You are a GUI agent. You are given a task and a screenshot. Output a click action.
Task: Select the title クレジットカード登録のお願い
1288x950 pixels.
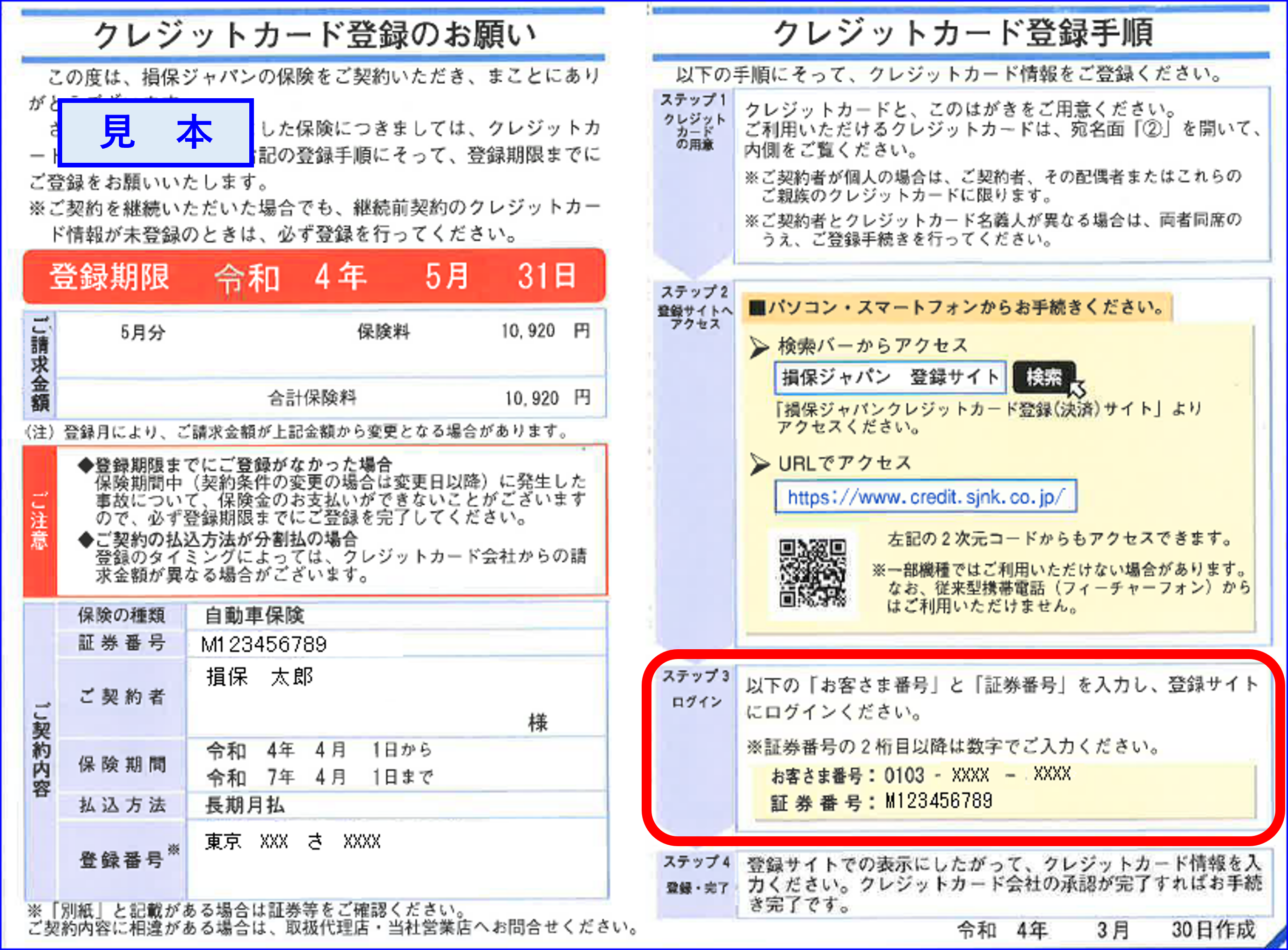(x=314, y=35)
